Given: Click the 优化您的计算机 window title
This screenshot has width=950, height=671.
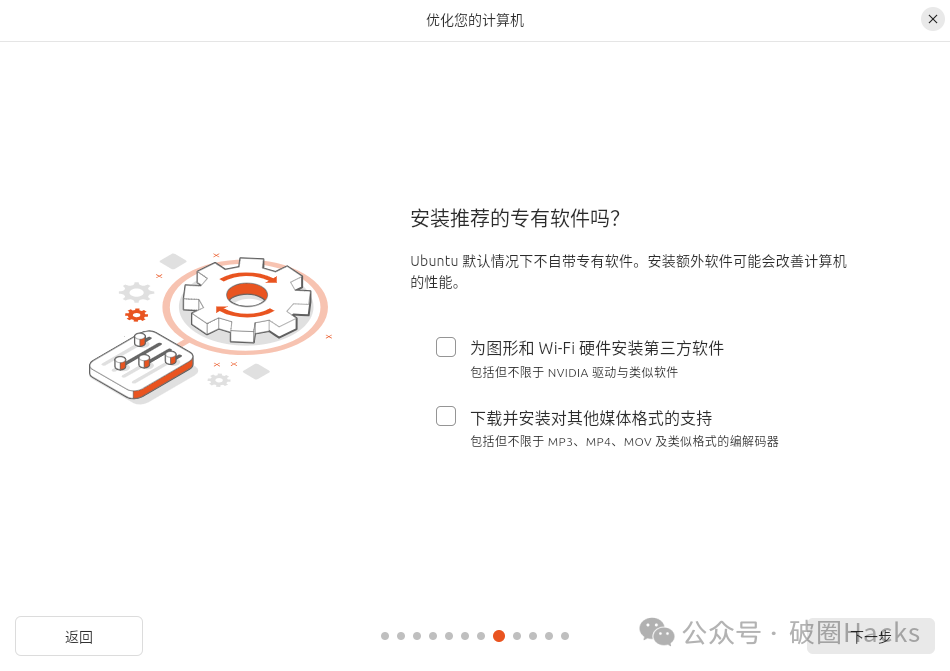Looking at the screenshot, I should [x=475, y=20].
